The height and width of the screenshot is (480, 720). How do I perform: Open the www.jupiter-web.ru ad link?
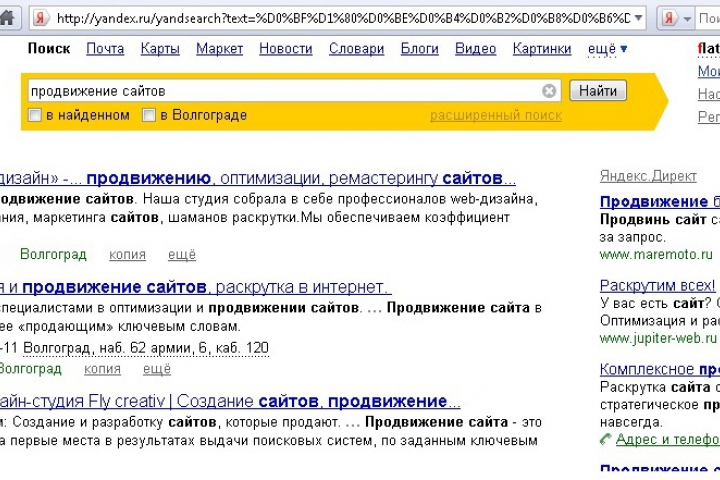click(x=658, y=339)
